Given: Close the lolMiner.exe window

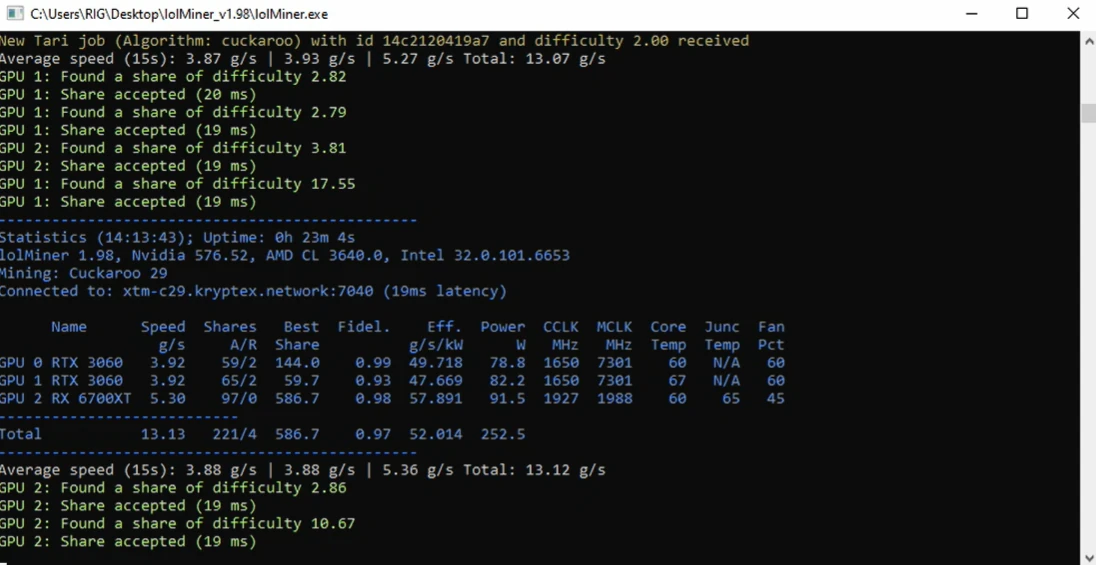Looking at the screenshot, I should pos(1072,14).
